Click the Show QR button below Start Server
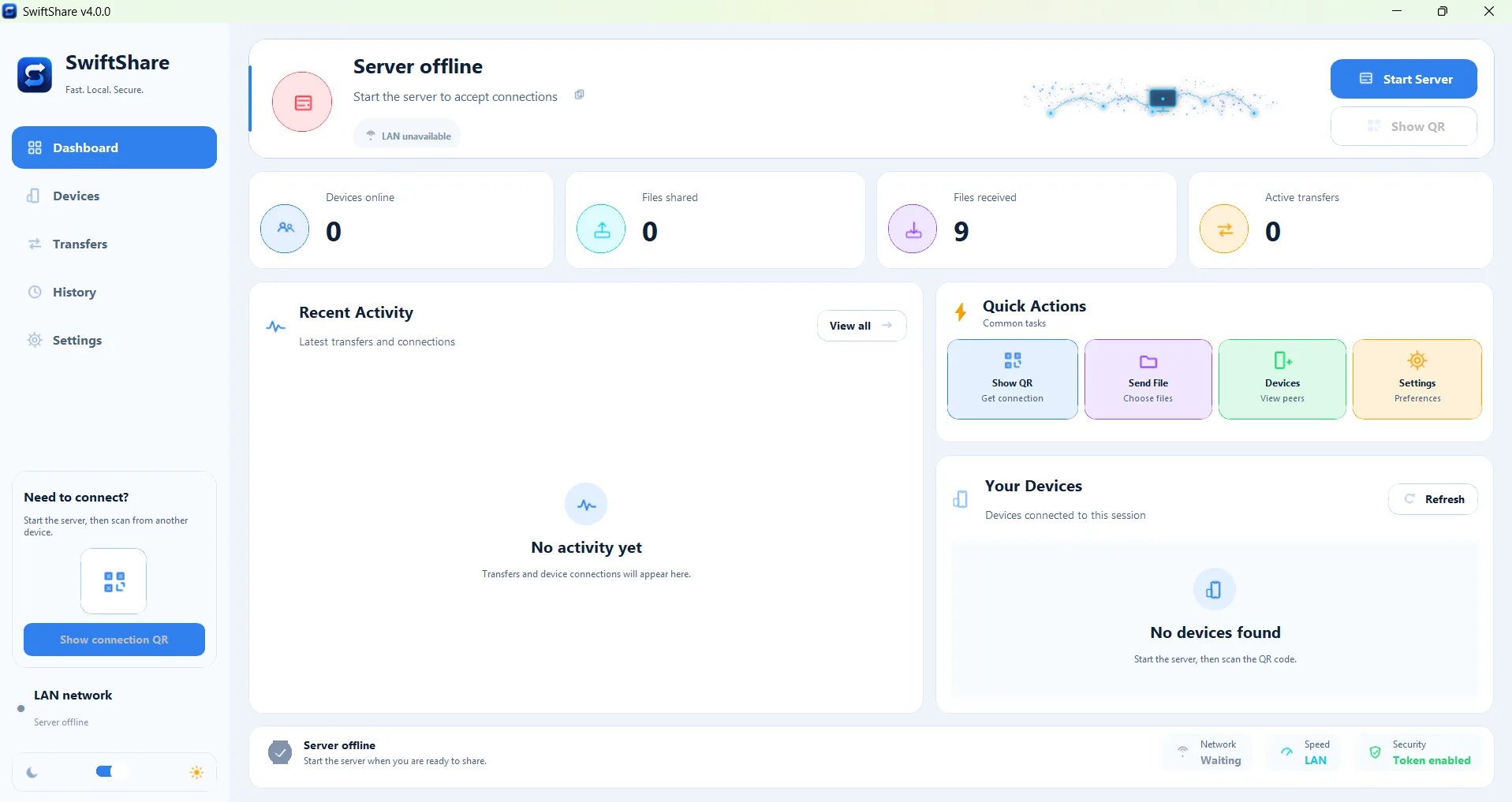Screen dimensions: 1512x802 (x=1403, y=126)
